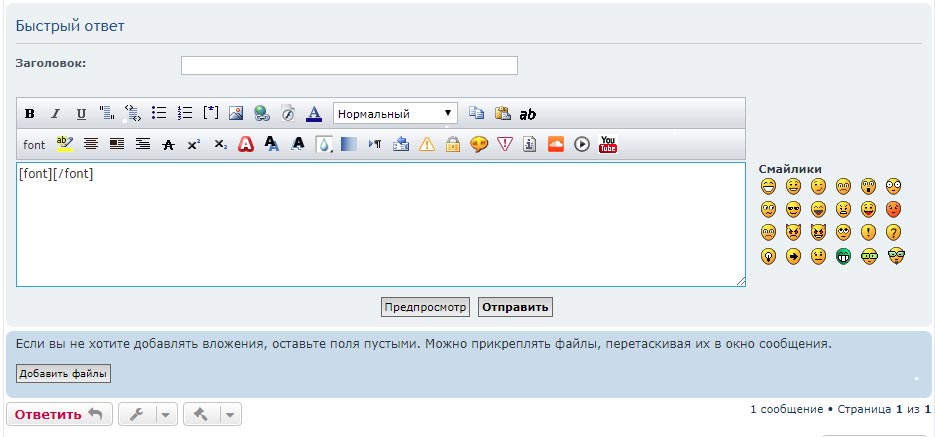Image resolution: width=935 pixels, height=437 pixels.
Task: Open the font color picker
Action: click(313, 114)
